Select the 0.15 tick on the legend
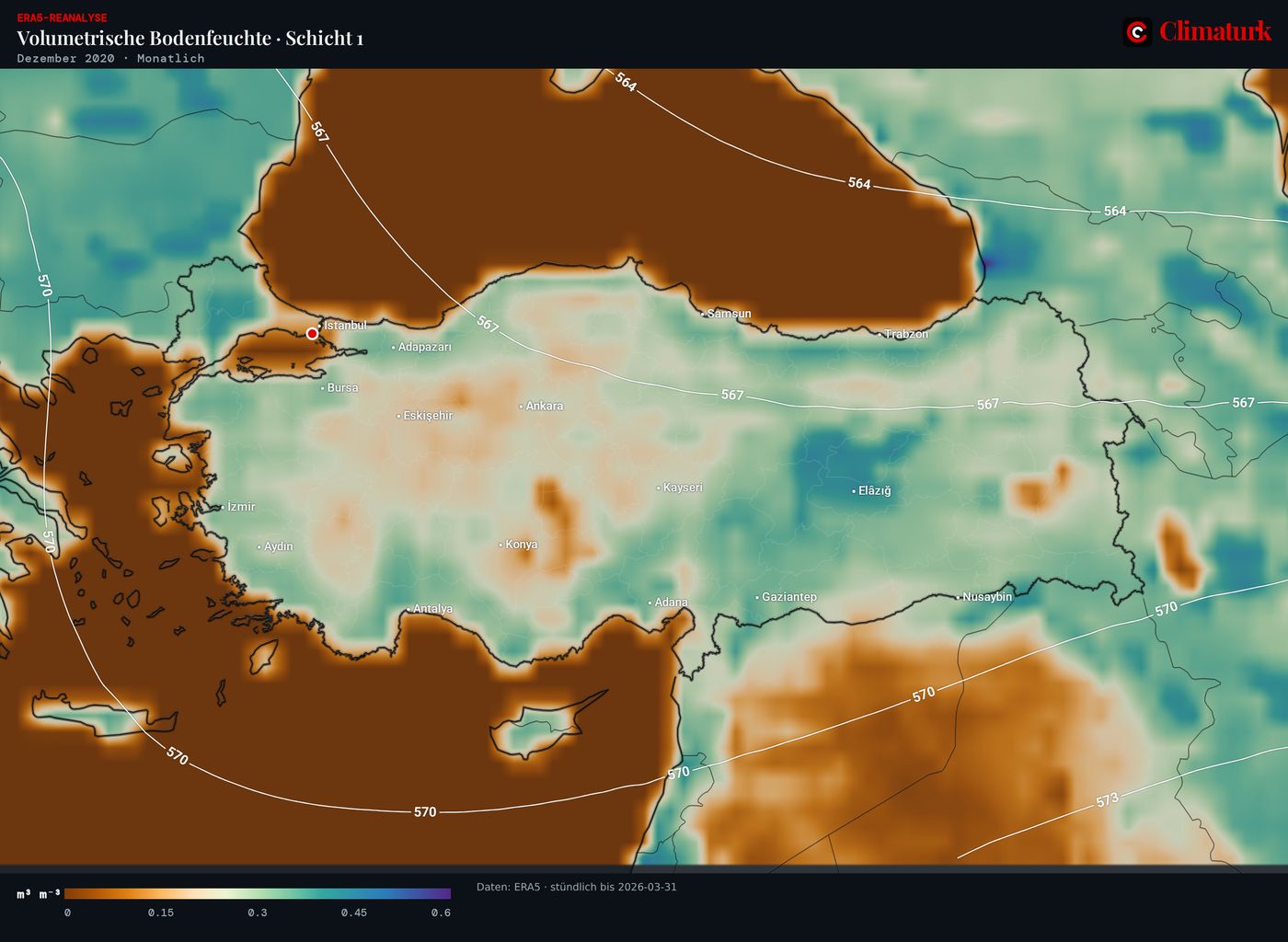 [161, 913]
